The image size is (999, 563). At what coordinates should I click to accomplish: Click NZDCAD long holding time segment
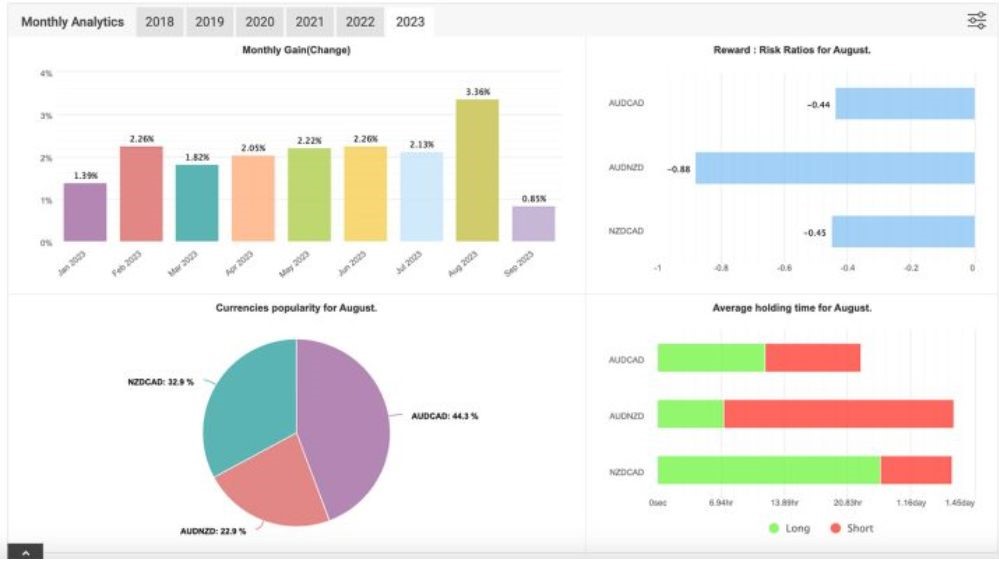tap(769, 470)
